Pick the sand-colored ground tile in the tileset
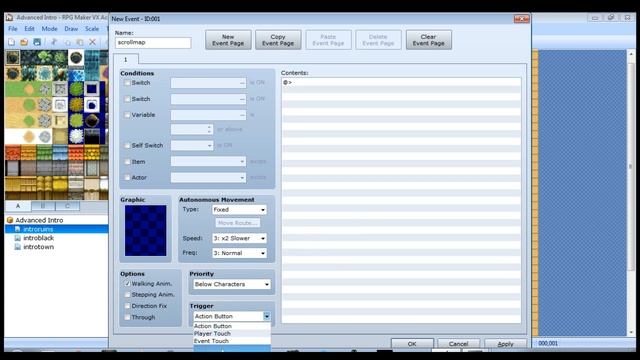 [x=12, y=105]
